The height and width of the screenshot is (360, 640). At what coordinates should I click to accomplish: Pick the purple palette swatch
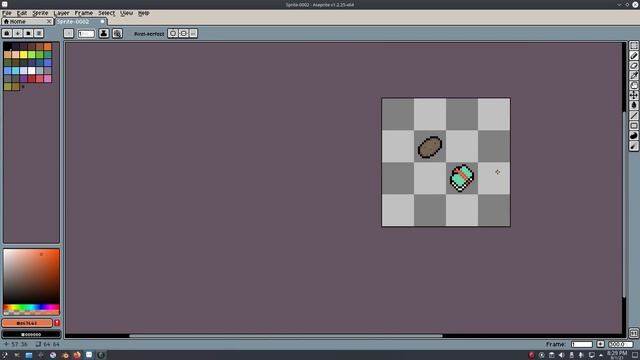[23, 79]
